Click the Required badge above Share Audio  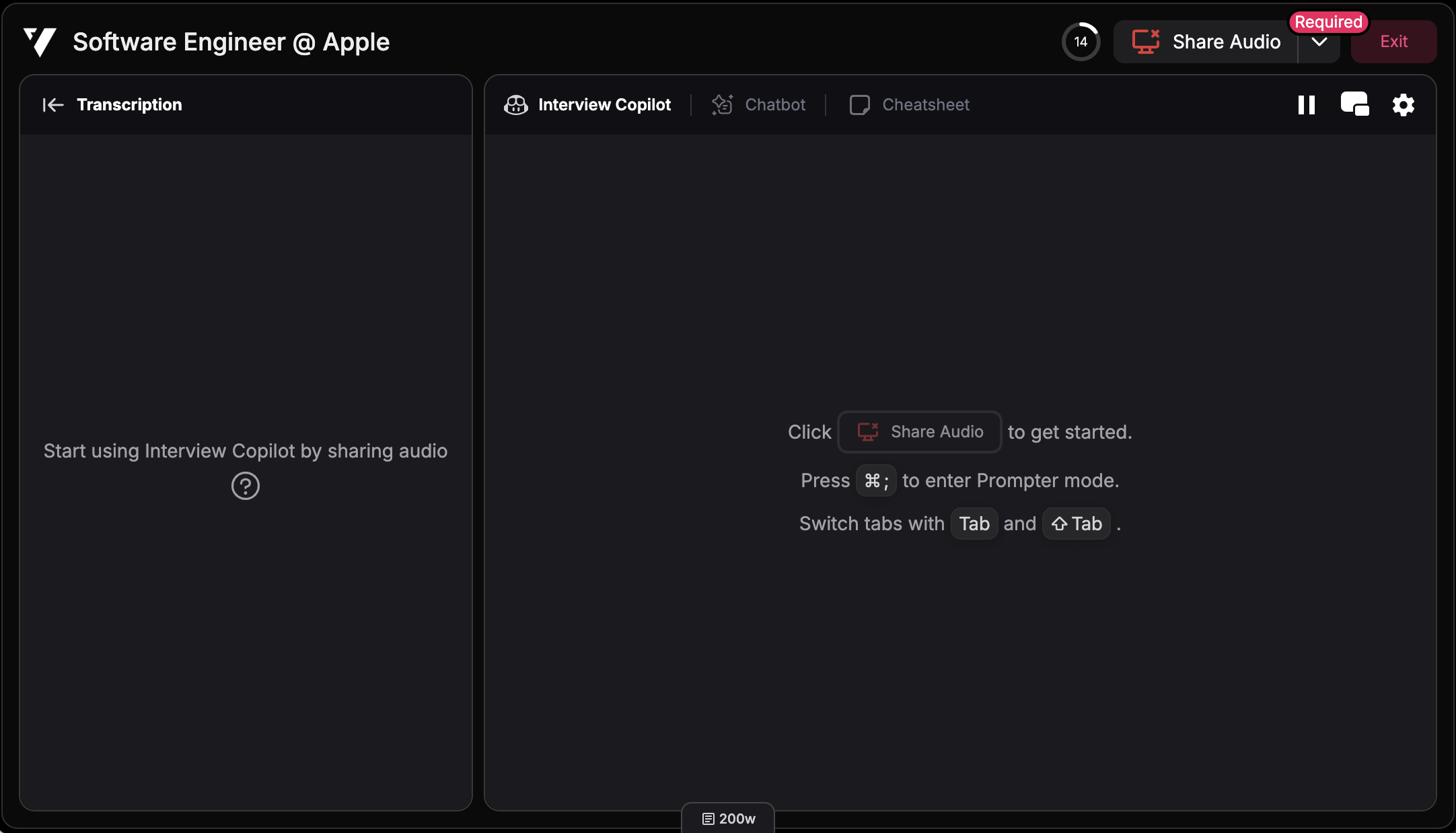tap(1327, 22)
